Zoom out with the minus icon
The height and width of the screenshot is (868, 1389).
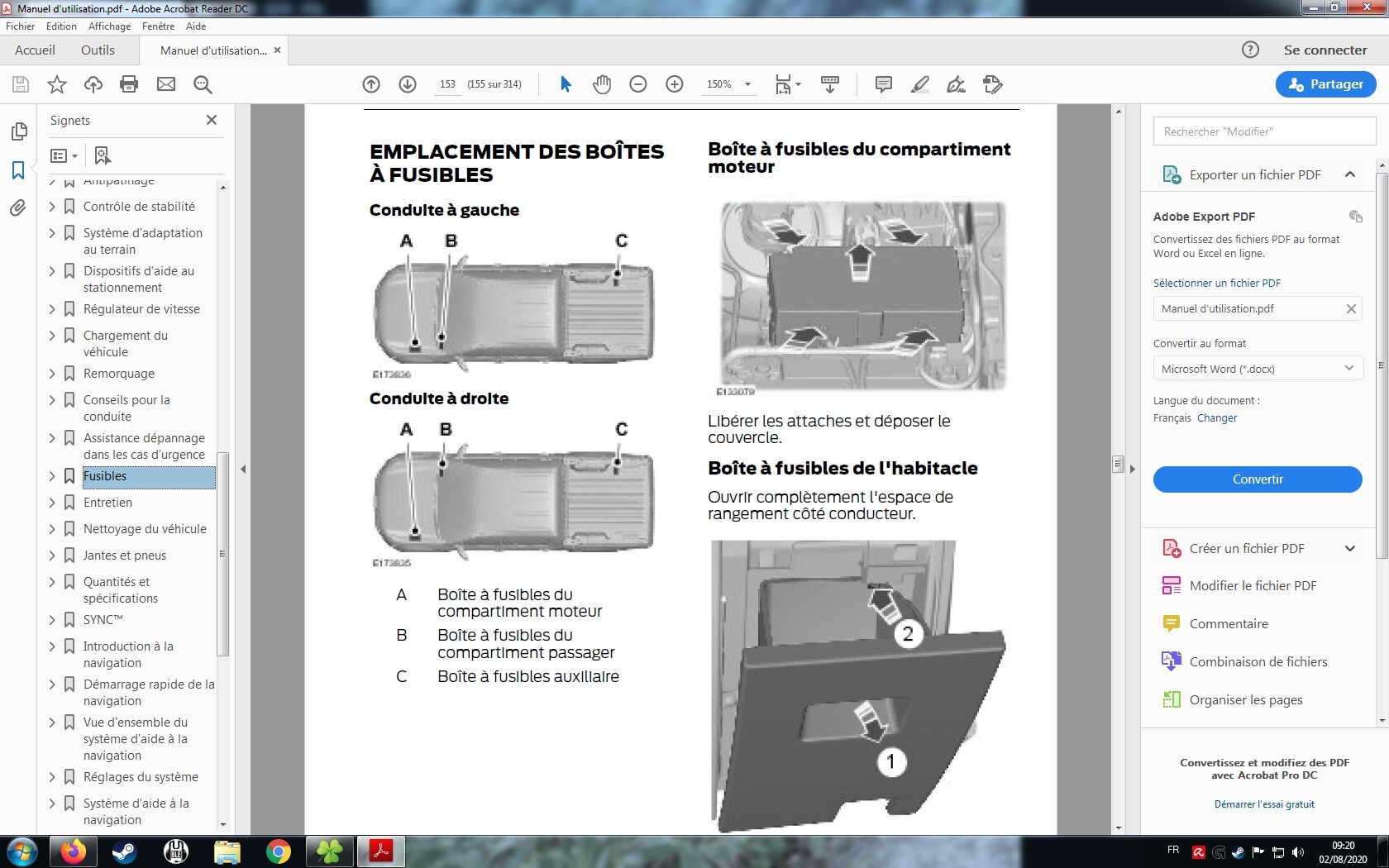pos(638,84)
